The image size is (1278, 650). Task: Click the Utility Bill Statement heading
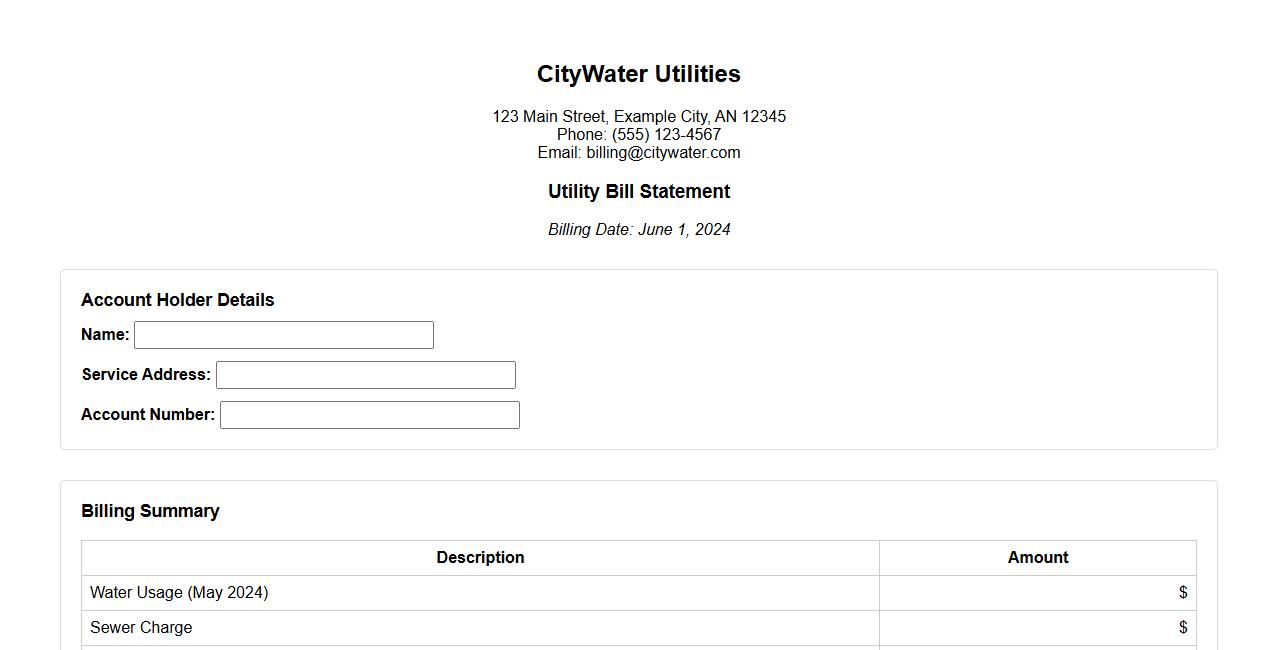[639, 192]
